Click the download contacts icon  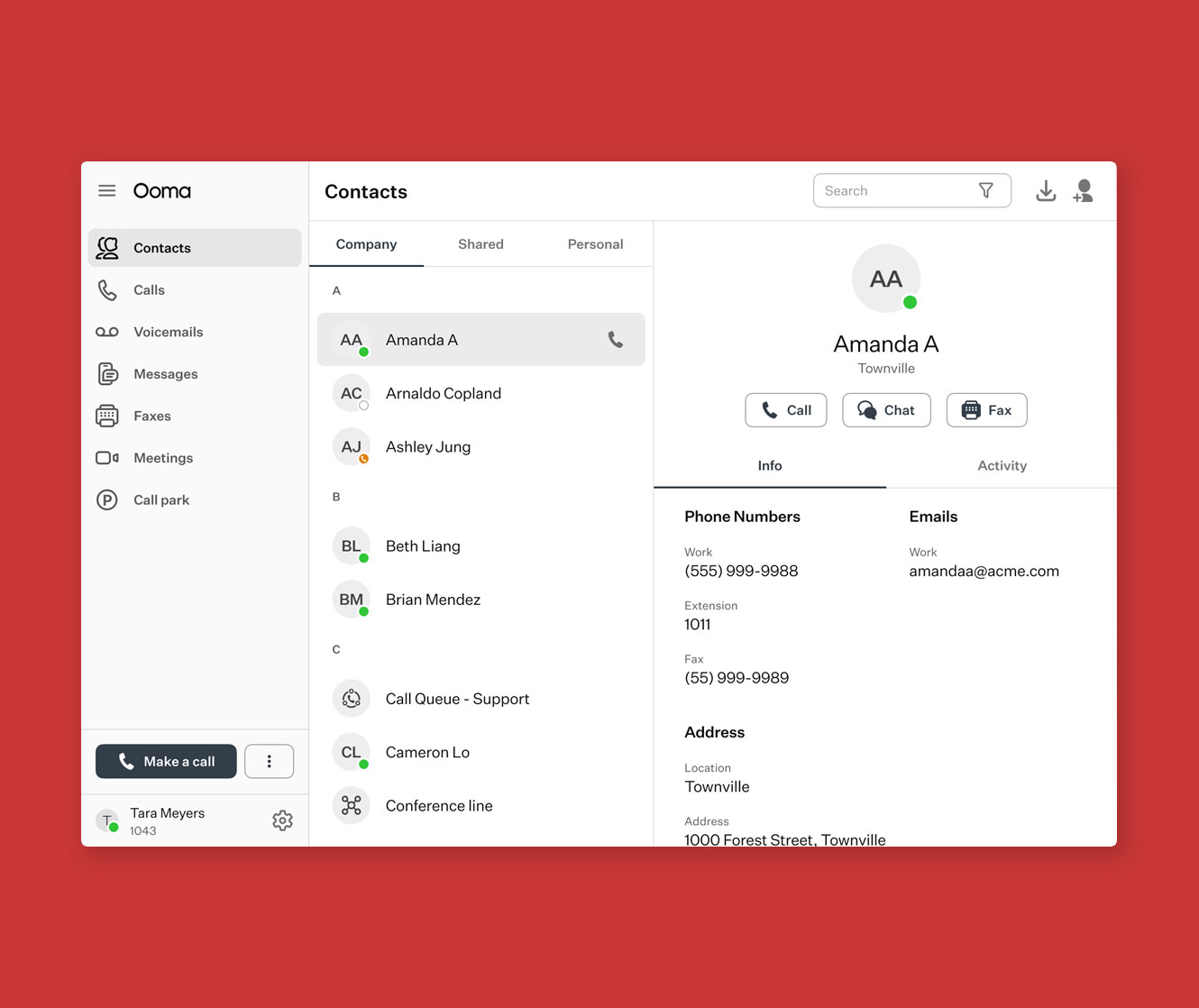coord(1046,191)
